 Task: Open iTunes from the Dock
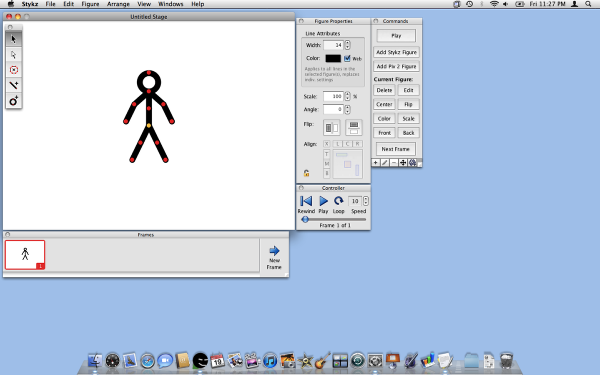pyautogui.click(x=270, y=361)
